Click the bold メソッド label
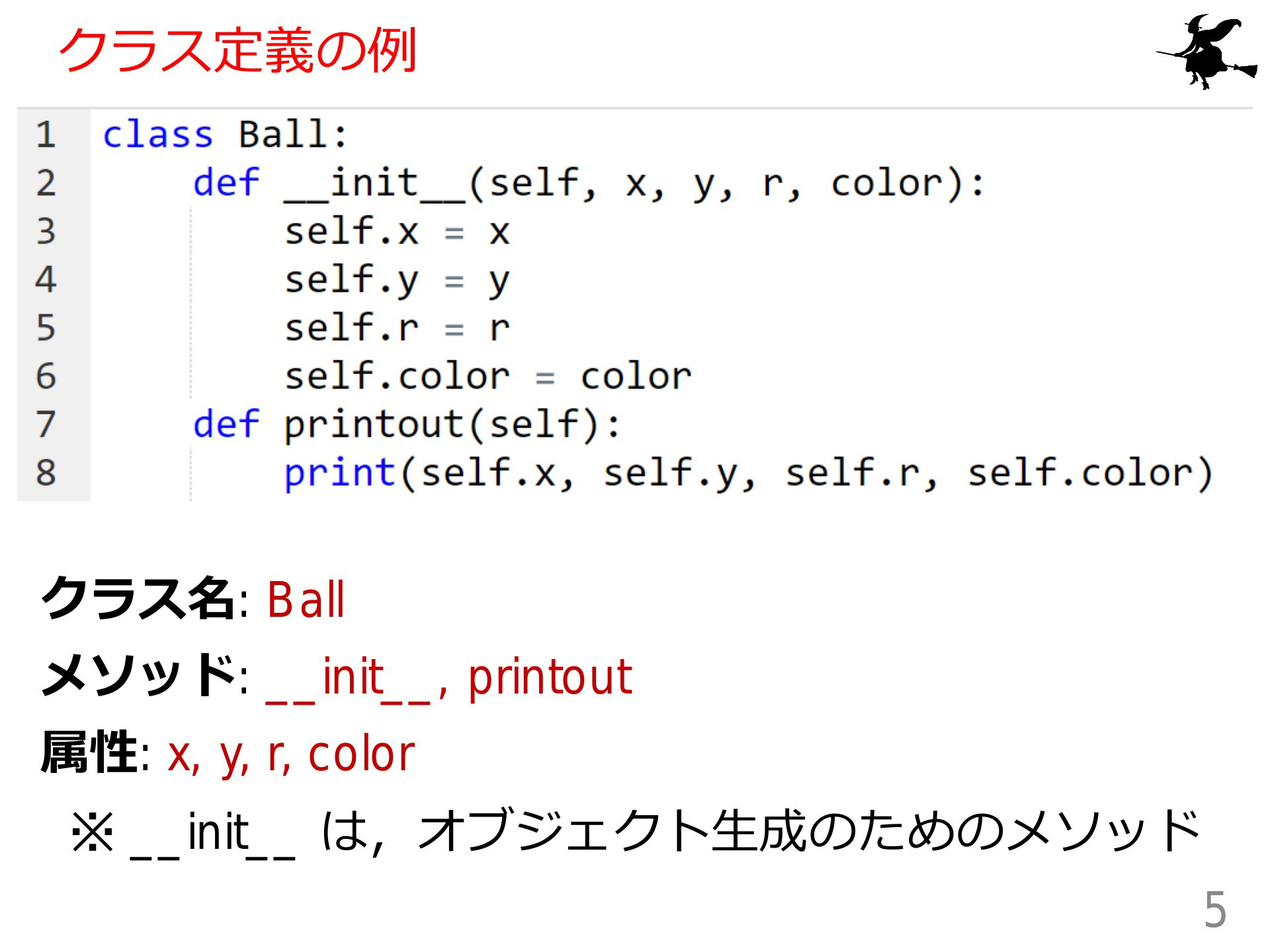The width and height of the screenshot is (1270, 952). pos(138,674)
